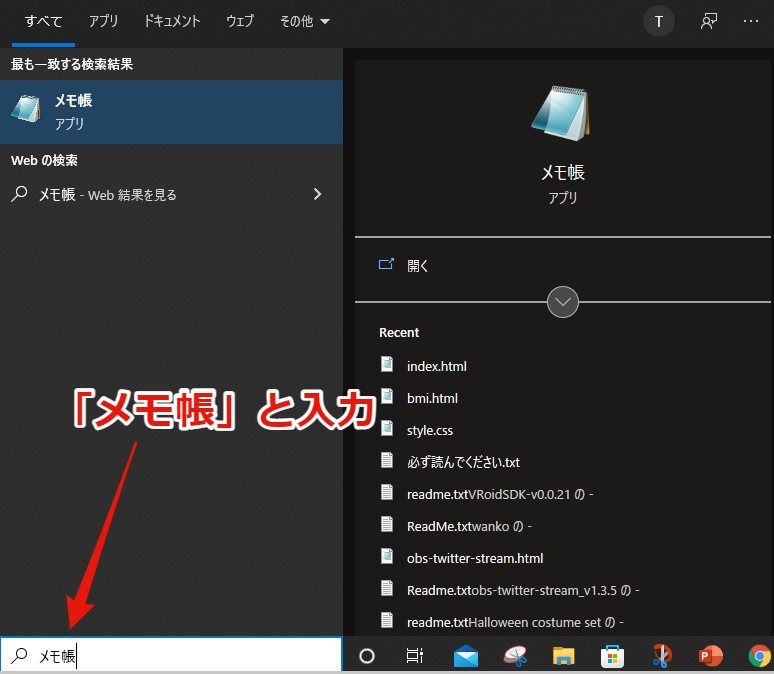Open recent file obs-twitter-stream.html
Viewport: 774px width, 674px height.
[475, 558]
